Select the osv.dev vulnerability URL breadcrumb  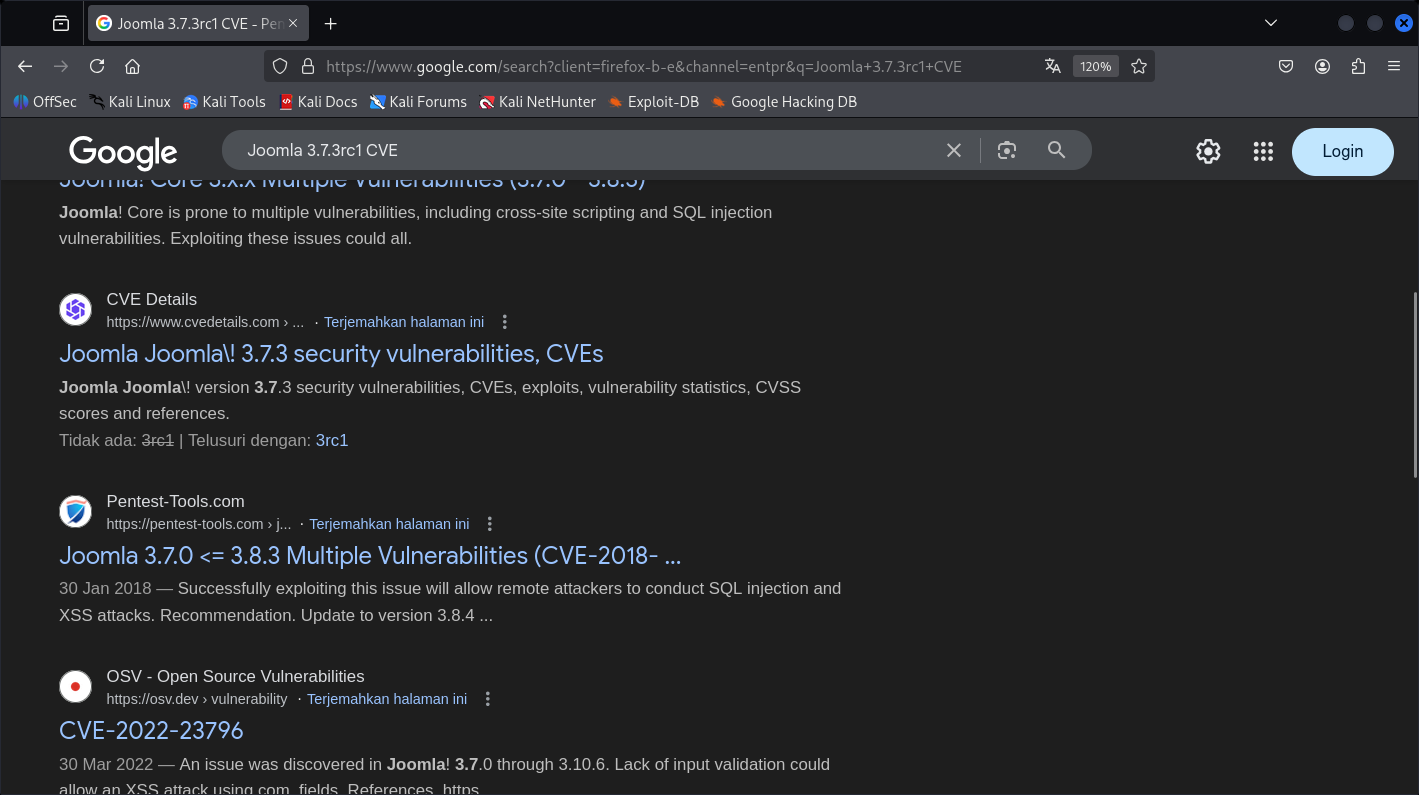tap(196, 699)
